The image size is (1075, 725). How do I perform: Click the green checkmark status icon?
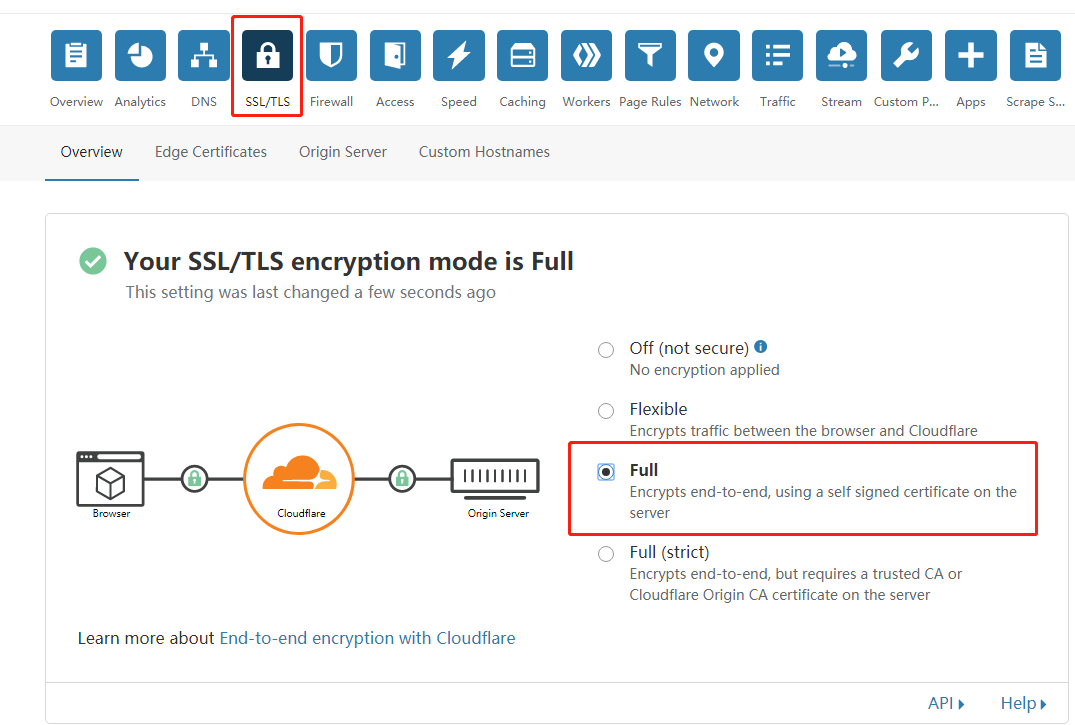coord(93,261)
